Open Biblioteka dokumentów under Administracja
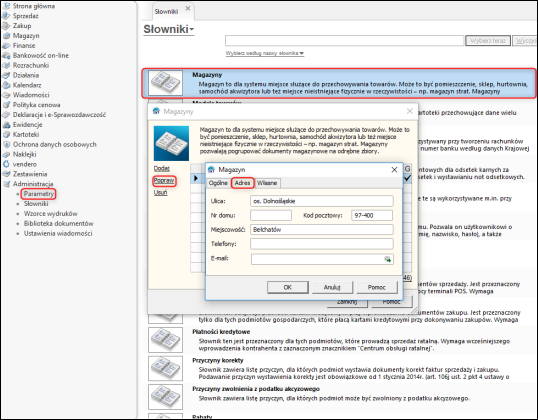Screen dimensions: 538x420 click(59, 223)
